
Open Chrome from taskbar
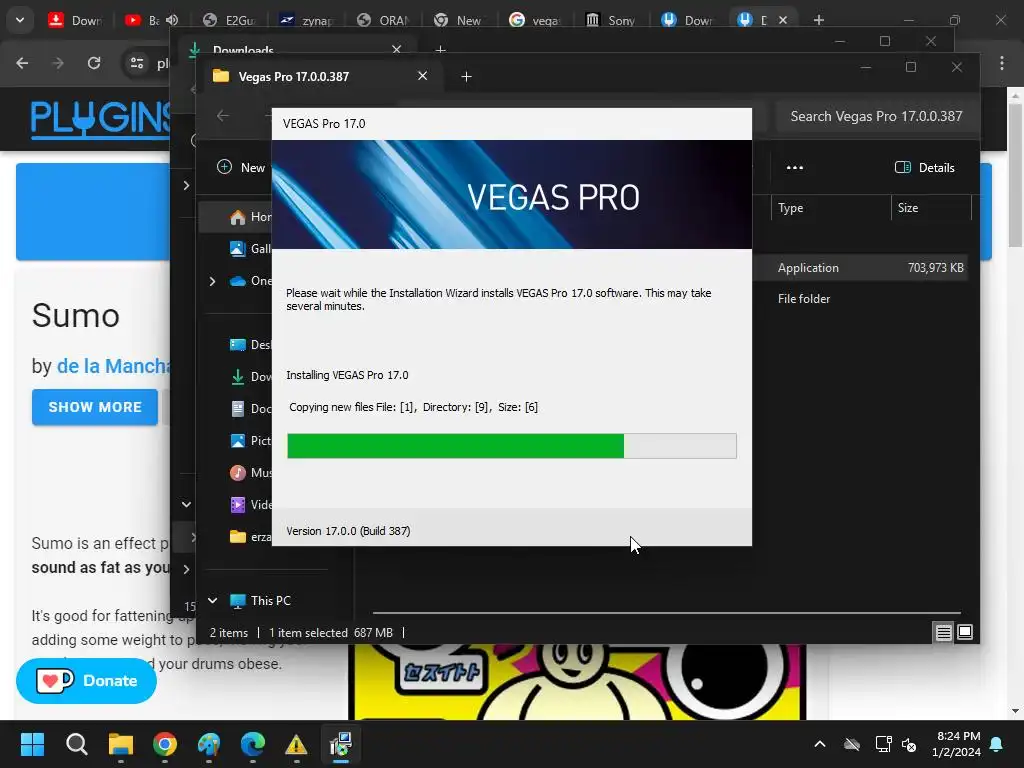[x=165, y=744]
